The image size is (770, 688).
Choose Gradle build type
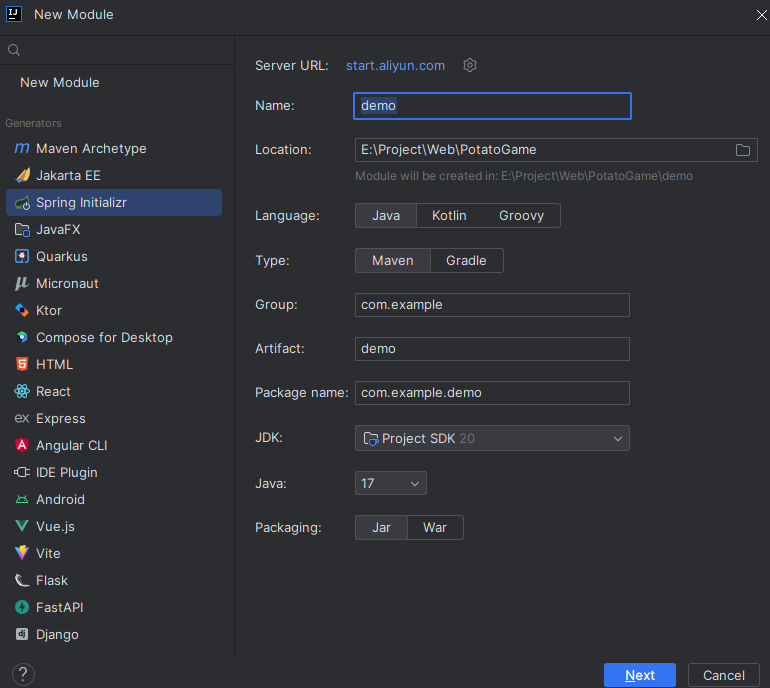click(x=467, y=260)
